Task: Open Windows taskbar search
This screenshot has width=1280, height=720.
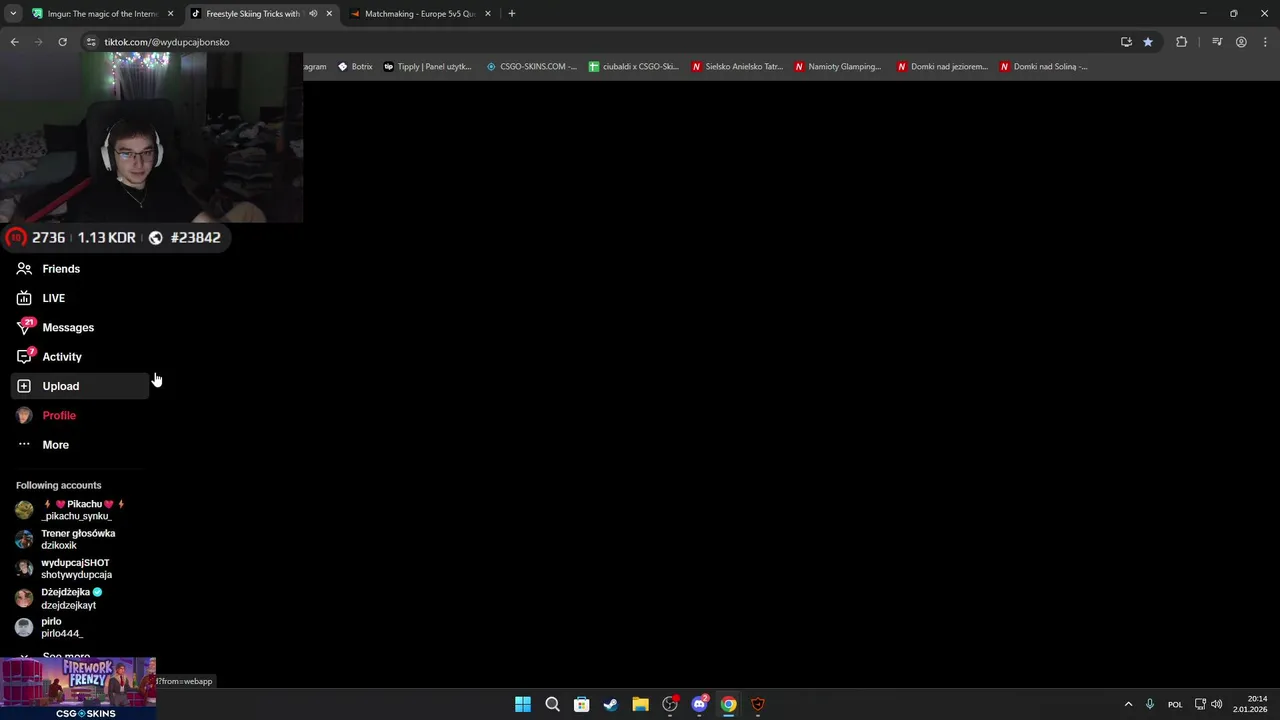Action: (552, 704)
